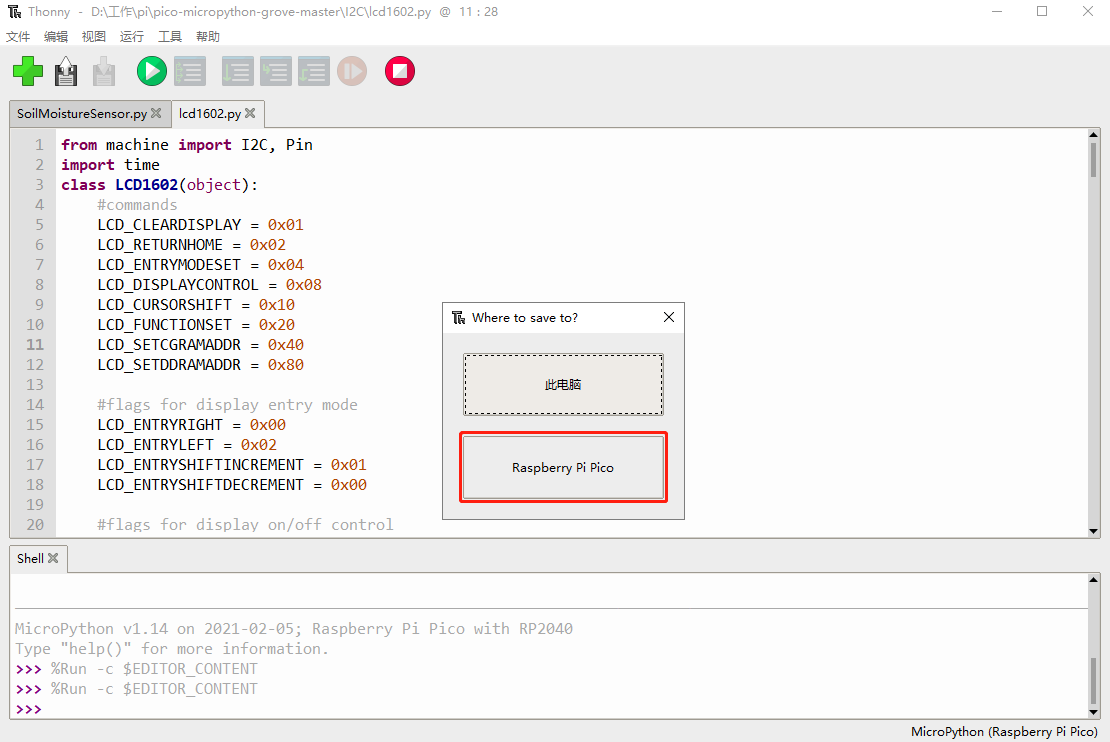Click the code line LCD_DISPLAYCONTROL = 0x08

[x=210, y=285]
